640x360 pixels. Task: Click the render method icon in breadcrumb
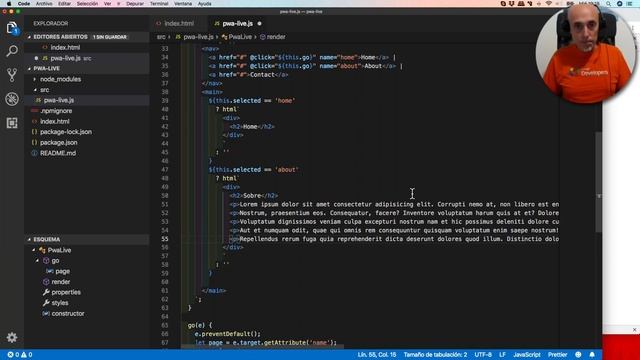262,37
